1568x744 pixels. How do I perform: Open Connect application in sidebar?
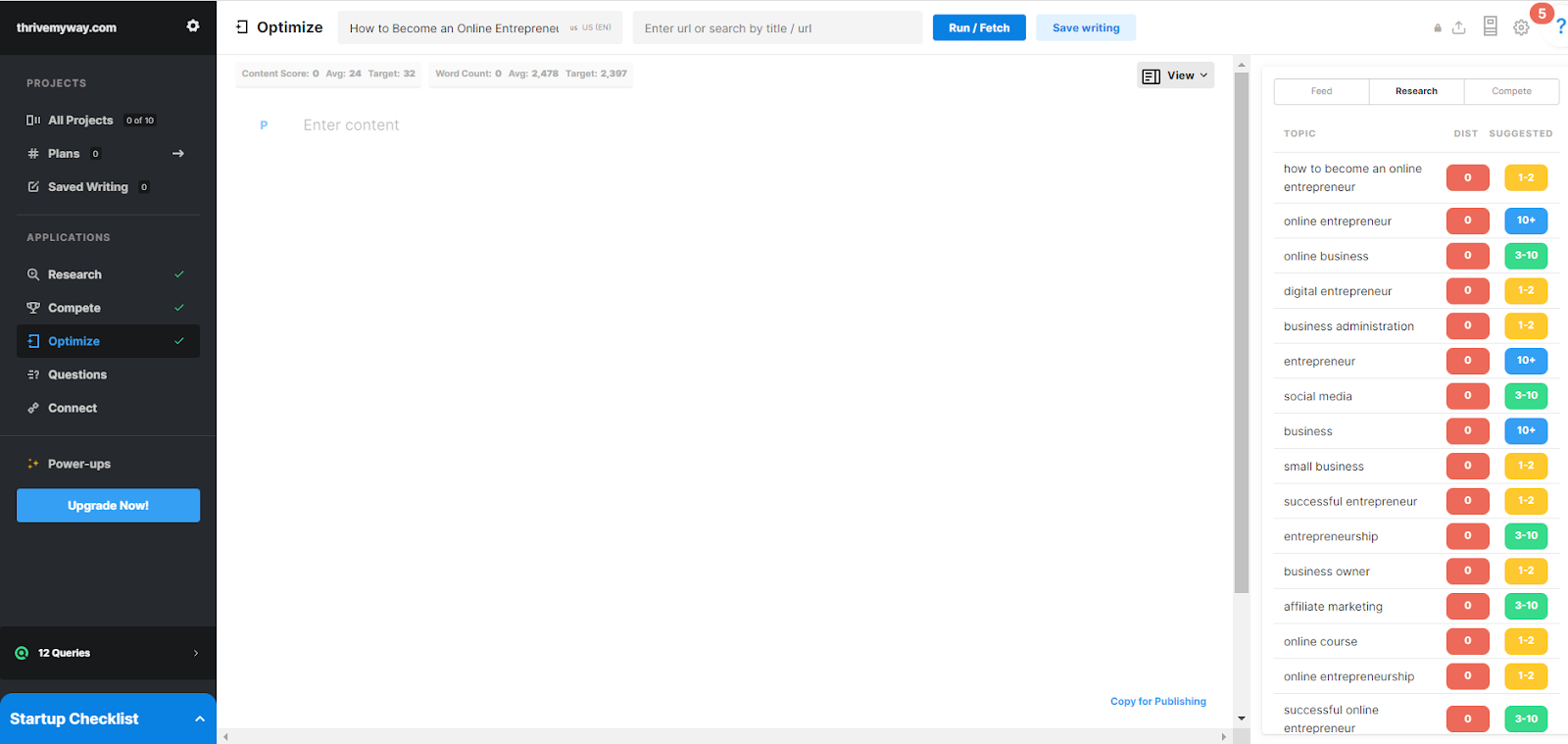[72, 408]
